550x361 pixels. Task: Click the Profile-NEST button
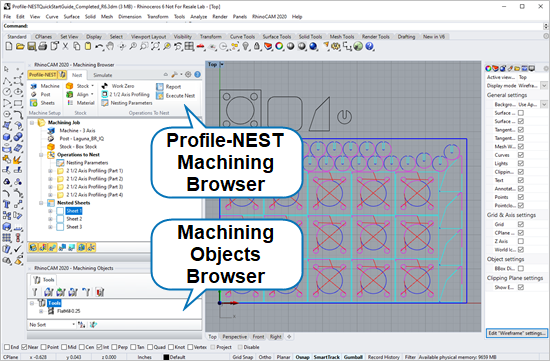pyautogui.click(x=43, y=75)
